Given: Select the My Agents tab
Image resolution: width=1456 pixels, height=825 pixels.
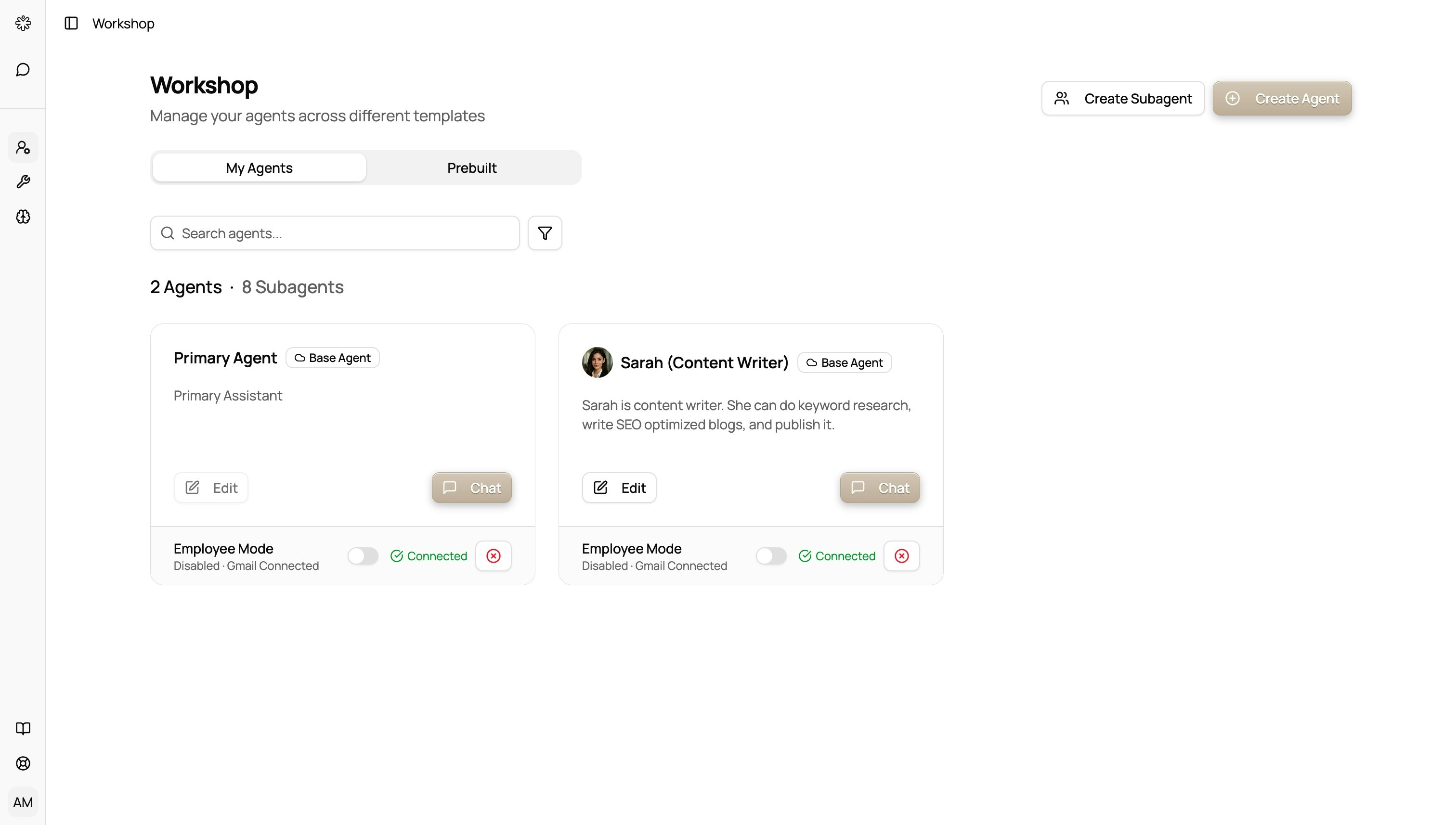Looking at the screenshot, I should coord(259,168).
